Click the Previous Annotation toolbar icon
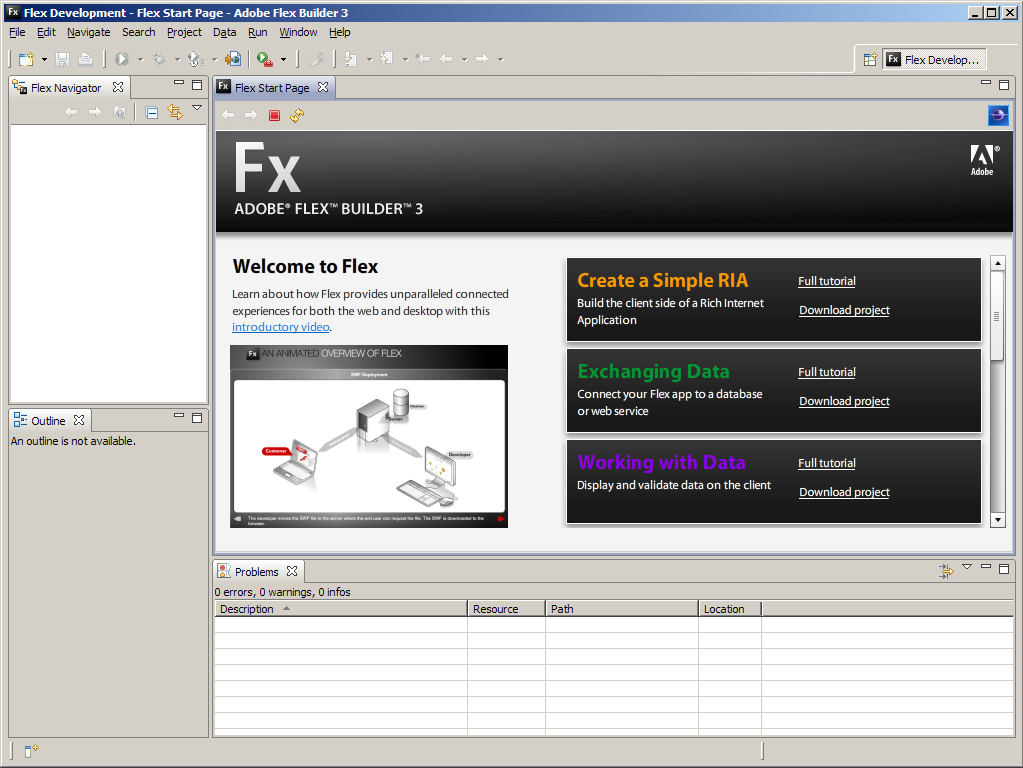Screen dimensions: 1023x768 tap(387, 59)
